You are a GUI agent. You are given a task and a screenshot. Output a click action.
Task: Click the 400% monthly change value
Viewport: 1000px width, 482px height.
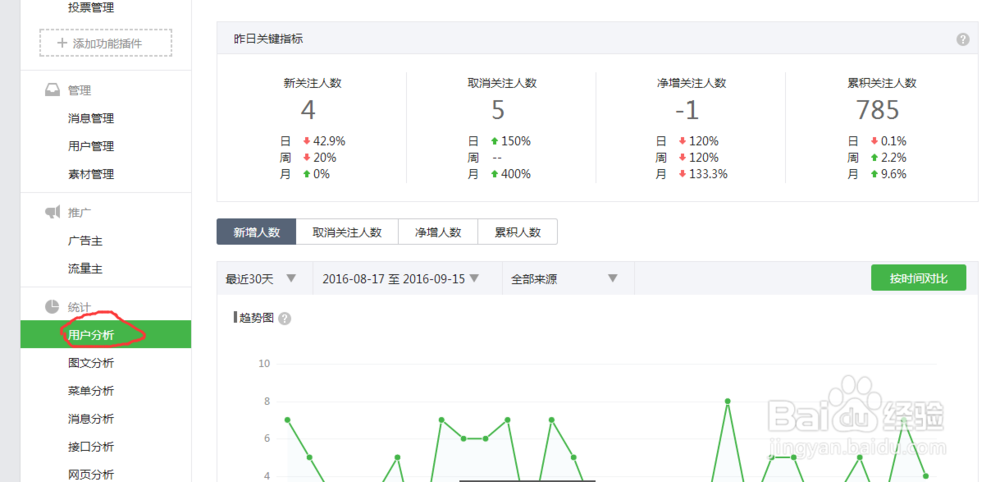click(517, 174)
